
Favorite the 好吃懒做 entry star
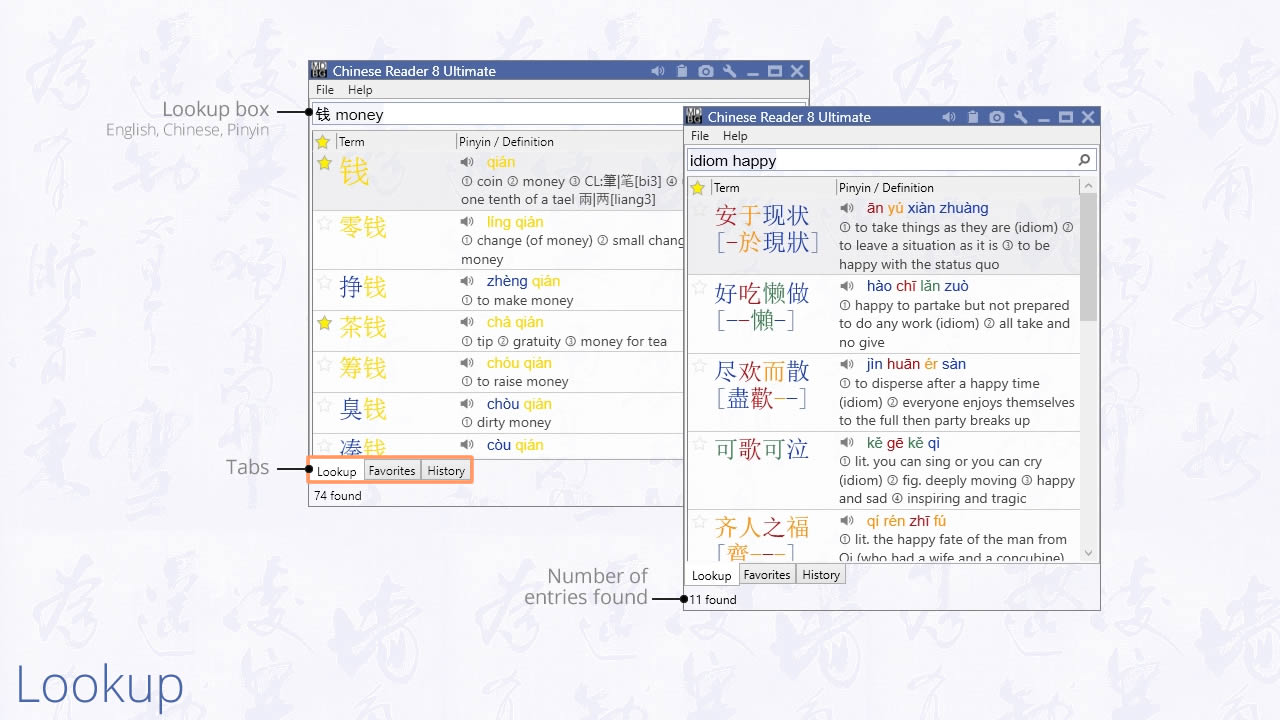tap(699, 287)
